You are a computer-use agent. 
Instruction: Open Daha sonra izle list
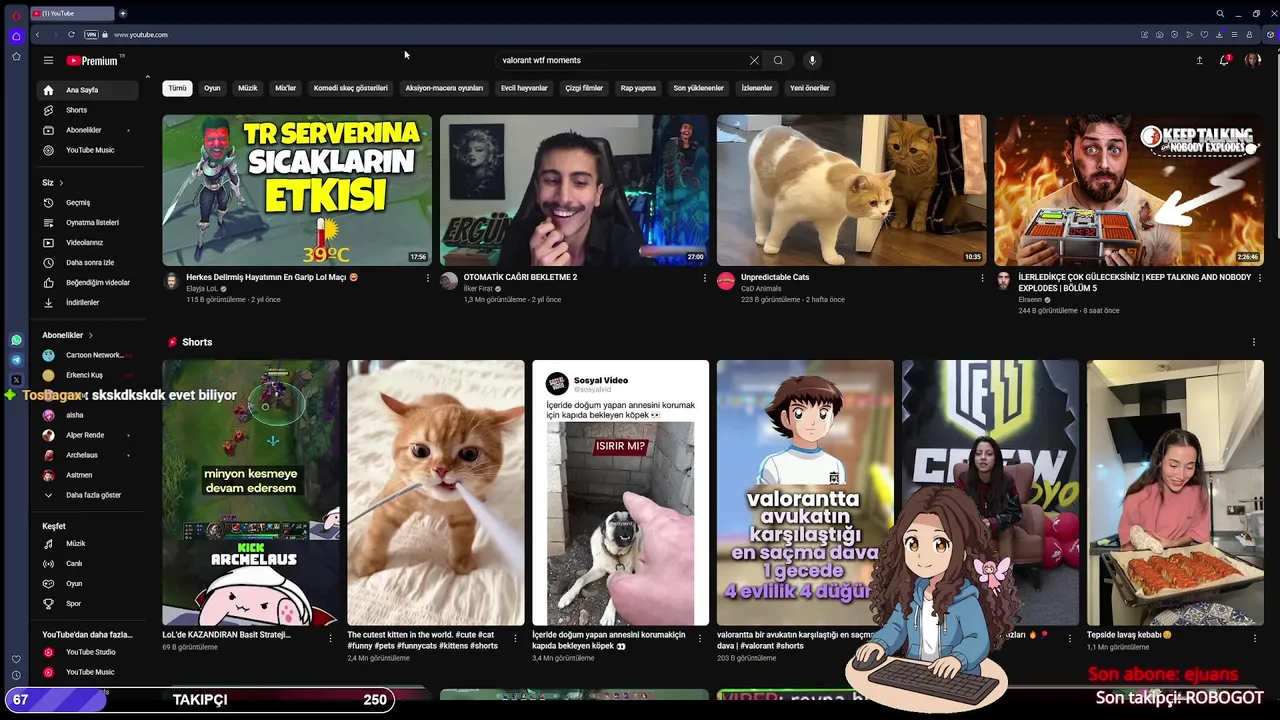(x=89, y=262)
